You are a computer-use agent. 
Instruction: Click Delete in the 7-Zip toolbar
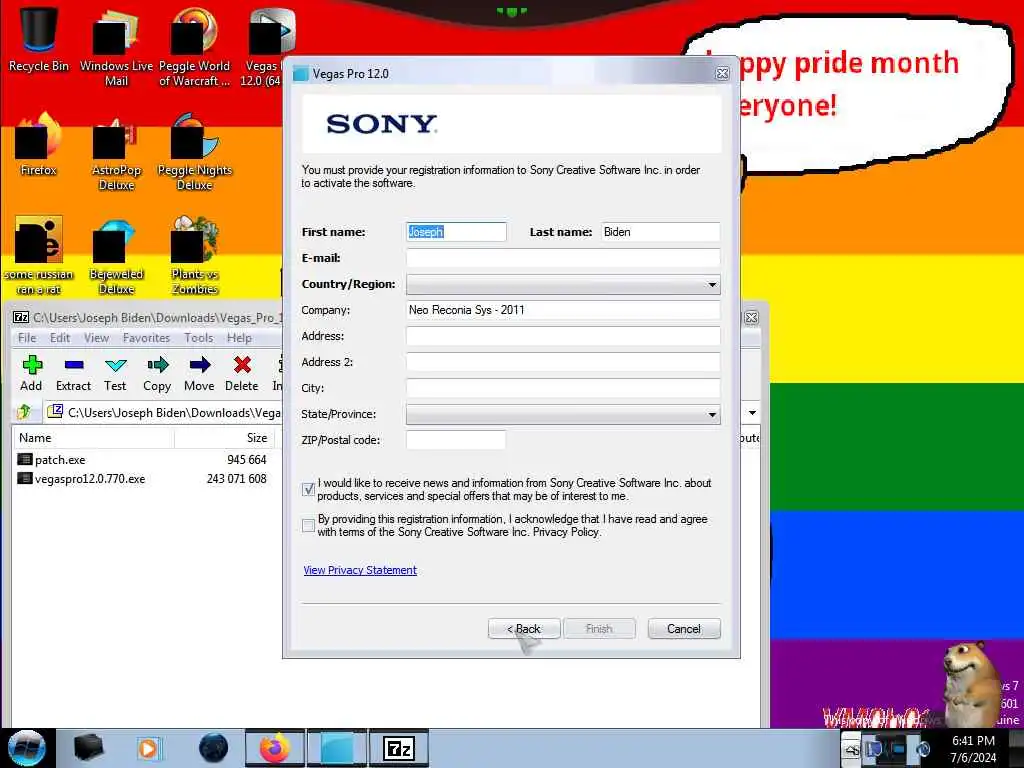[x=242, y=374]
